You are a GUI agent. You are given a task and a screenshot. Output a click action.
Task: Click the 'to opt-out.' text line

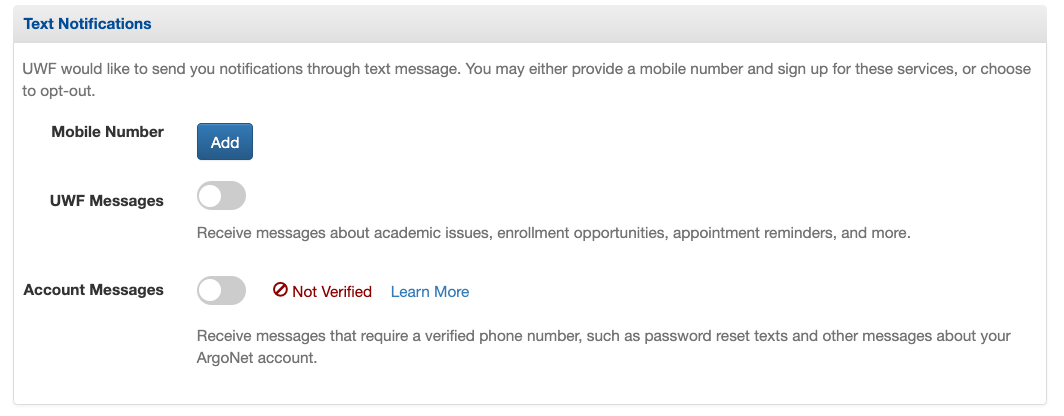point(58,91)
